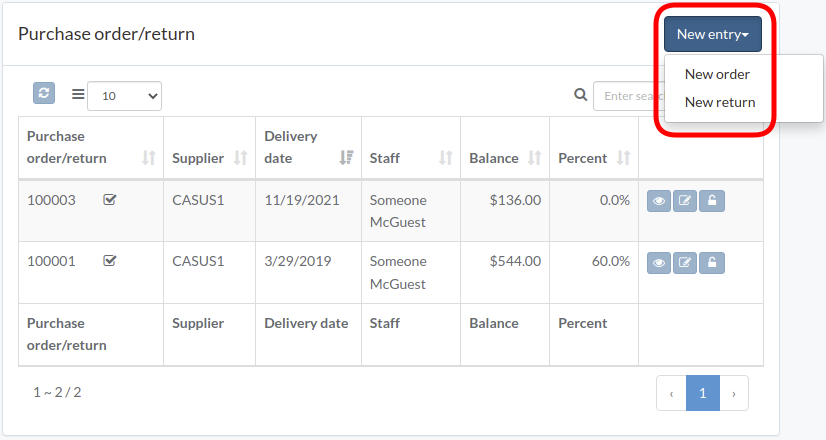826x440 pixels.
Task: Click the Staff footer label
Action: click(x=385, y=323)
